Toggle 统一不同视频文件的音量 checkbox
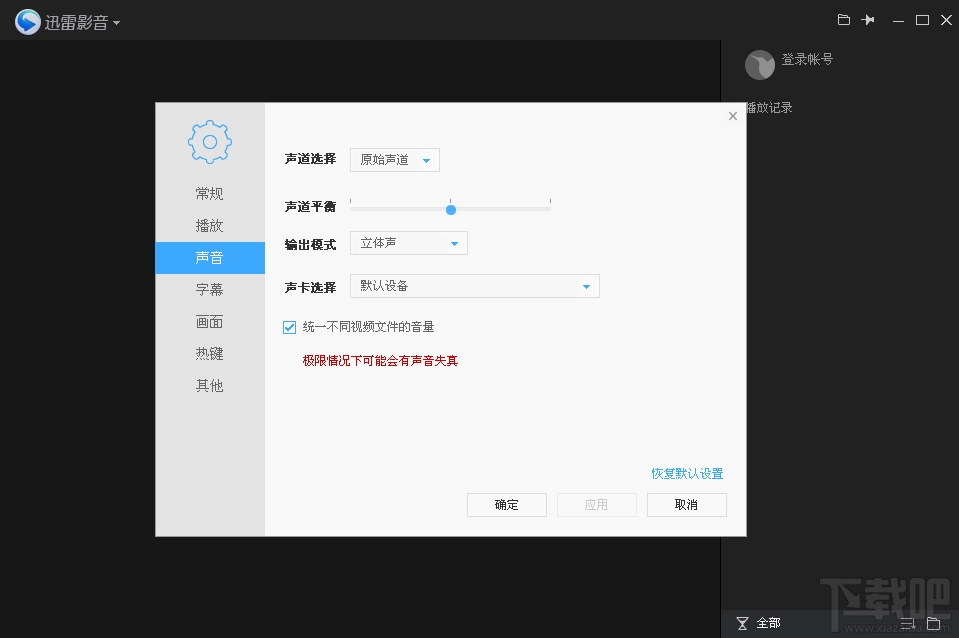The height and width of the screenshot is (638, 959). (289, 326)
